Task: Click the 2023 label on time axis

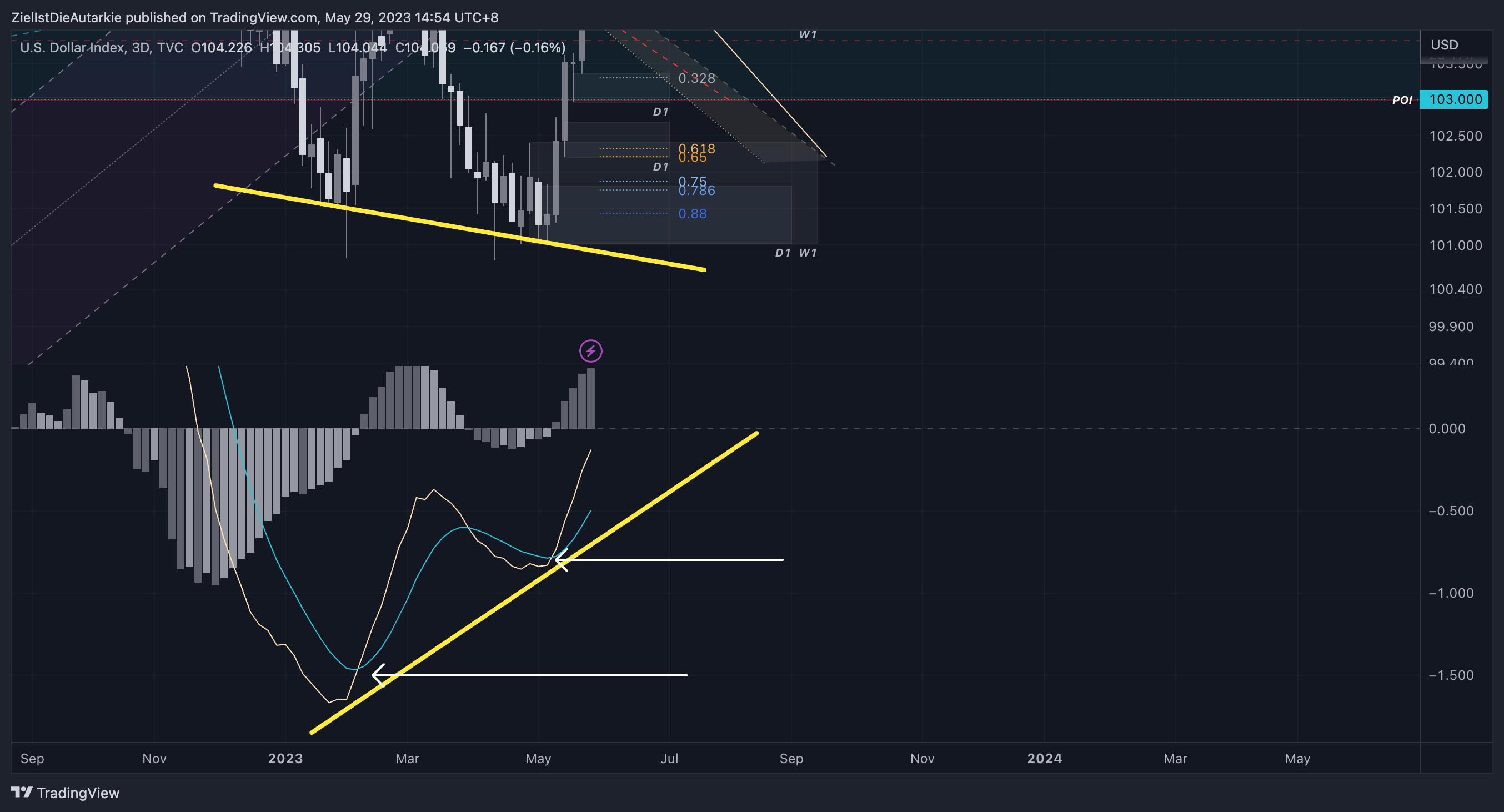Action: click(x=285, y=758)
